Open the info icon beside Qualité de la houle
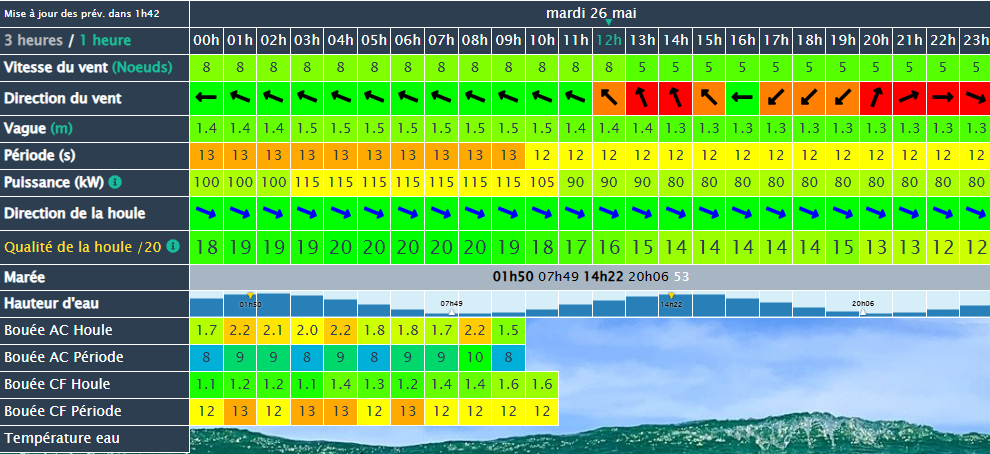The width and height of the screenshot is (990, 454). click(173, 246)
